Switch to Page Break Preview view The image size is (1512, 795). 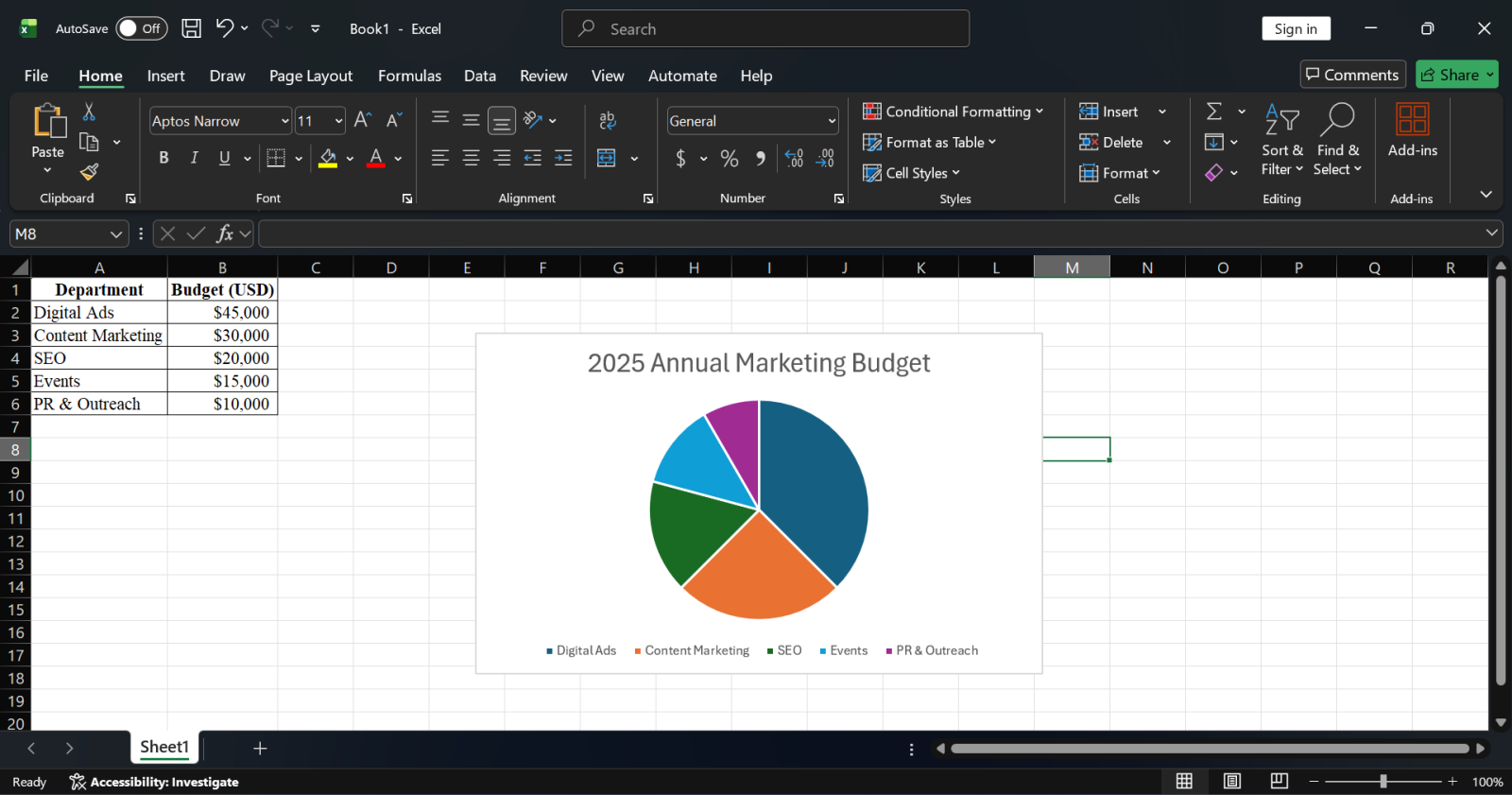click(1279, 781)
